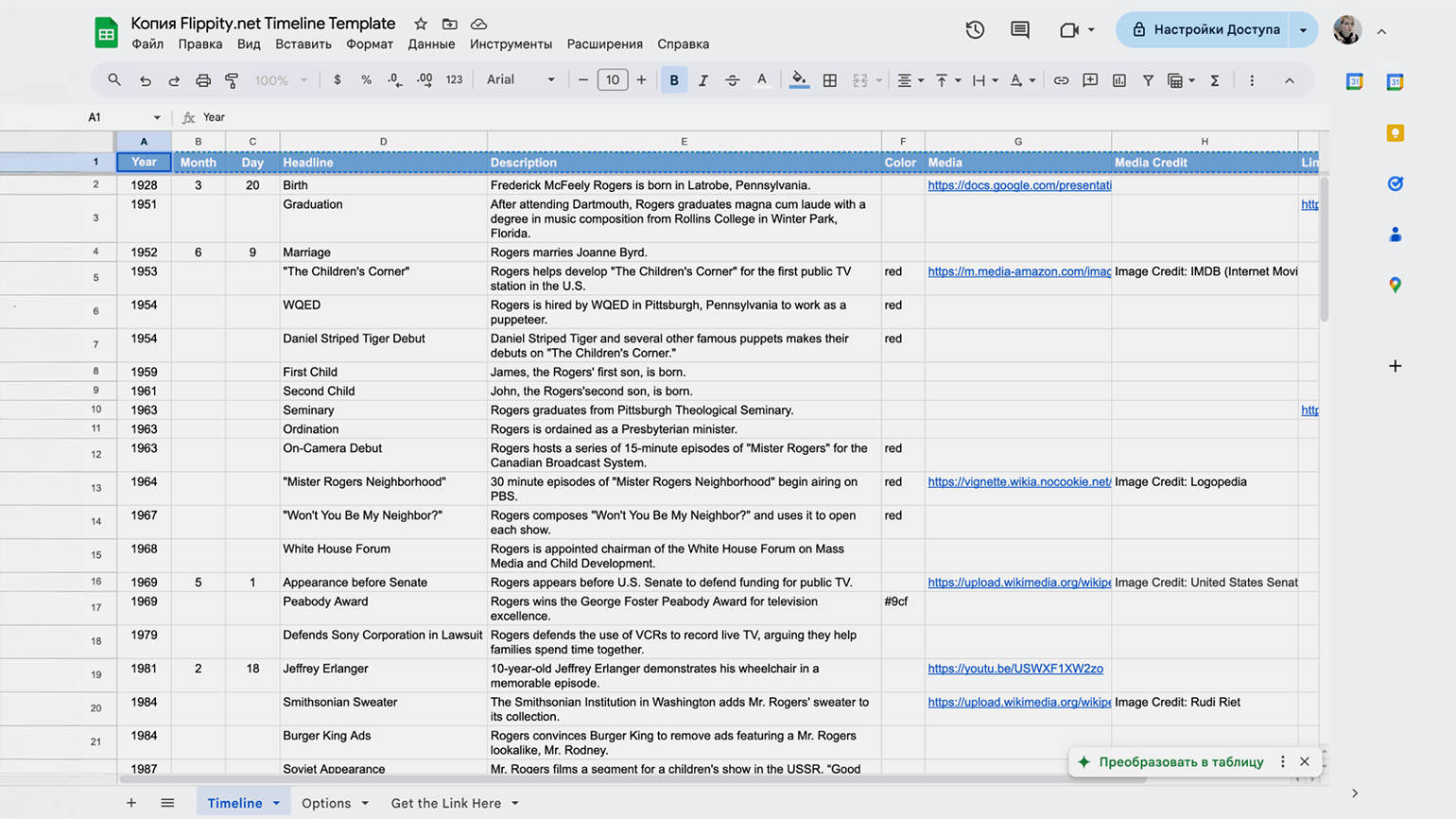Image resolution: width=1456 pixels, height=819 pixels.
Task: Increase decimal places icon
Action: tap(425, 80)
